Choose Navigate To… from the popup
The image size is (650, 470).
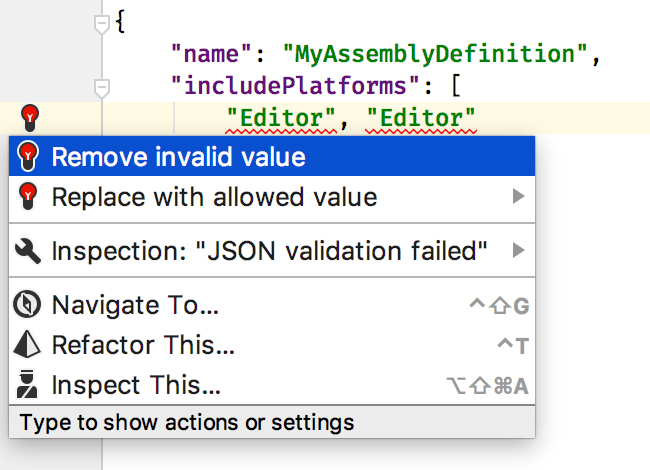pos(272,305)
